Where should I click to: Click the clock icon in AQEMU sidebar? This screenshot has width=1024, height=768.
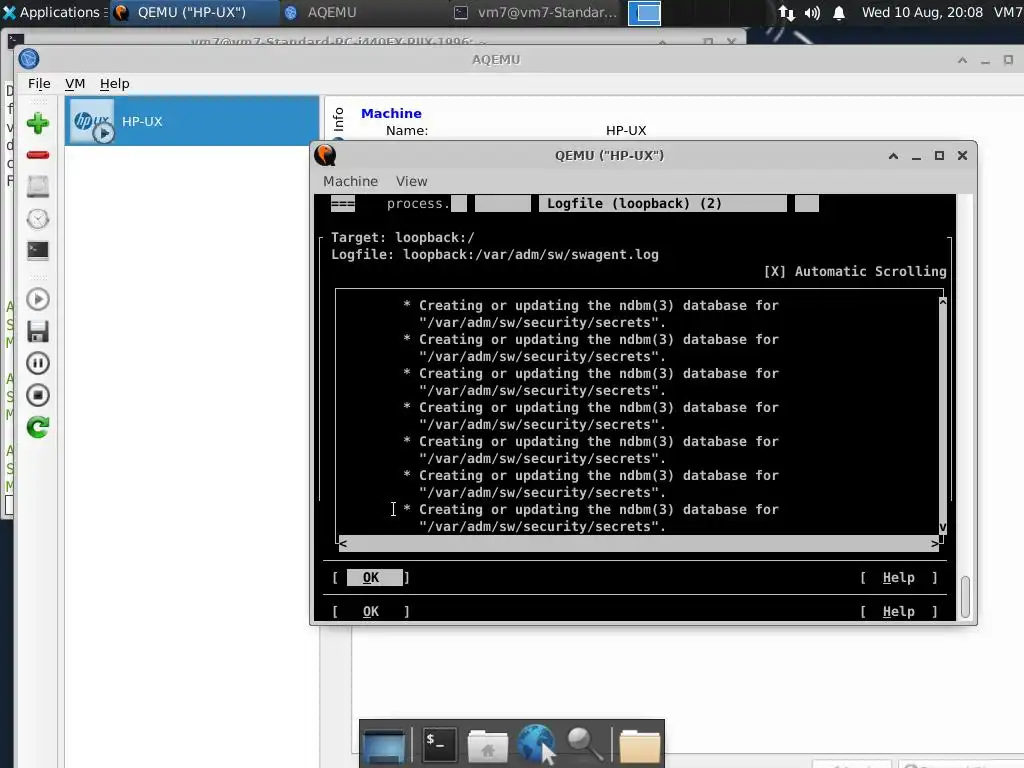click(x=38, y=219)
